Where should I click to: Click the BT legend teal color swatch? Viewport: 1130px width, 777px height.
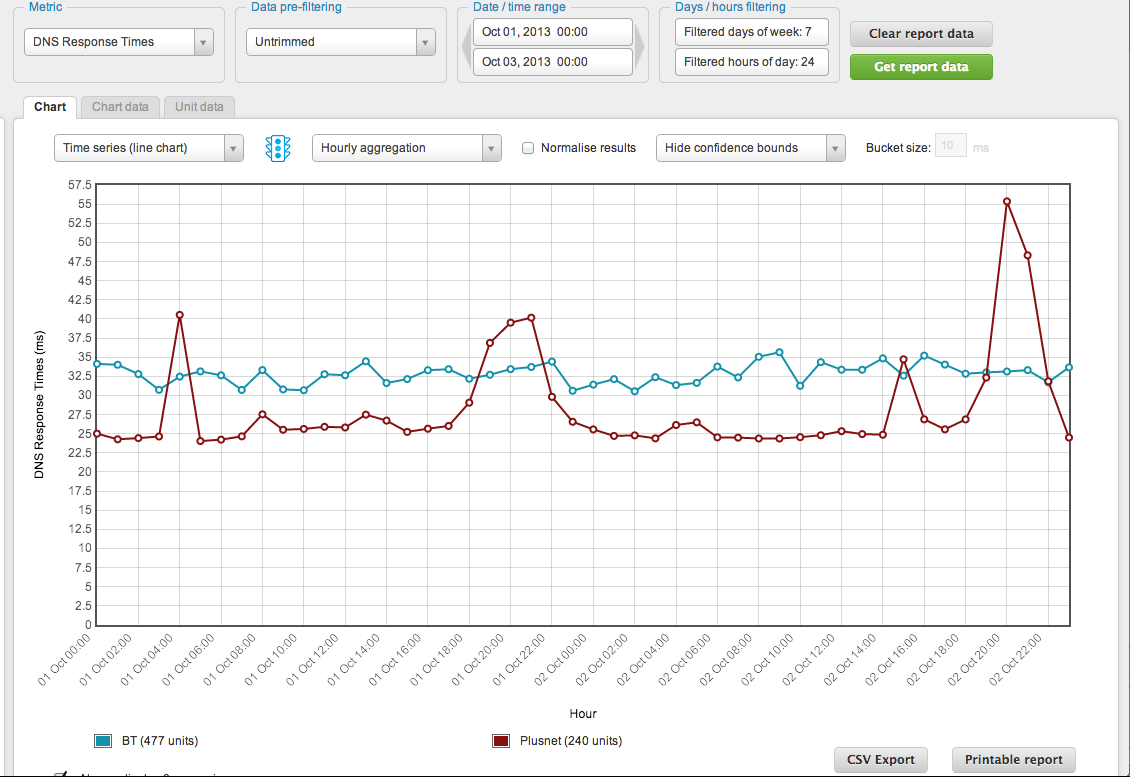[103, 741]
